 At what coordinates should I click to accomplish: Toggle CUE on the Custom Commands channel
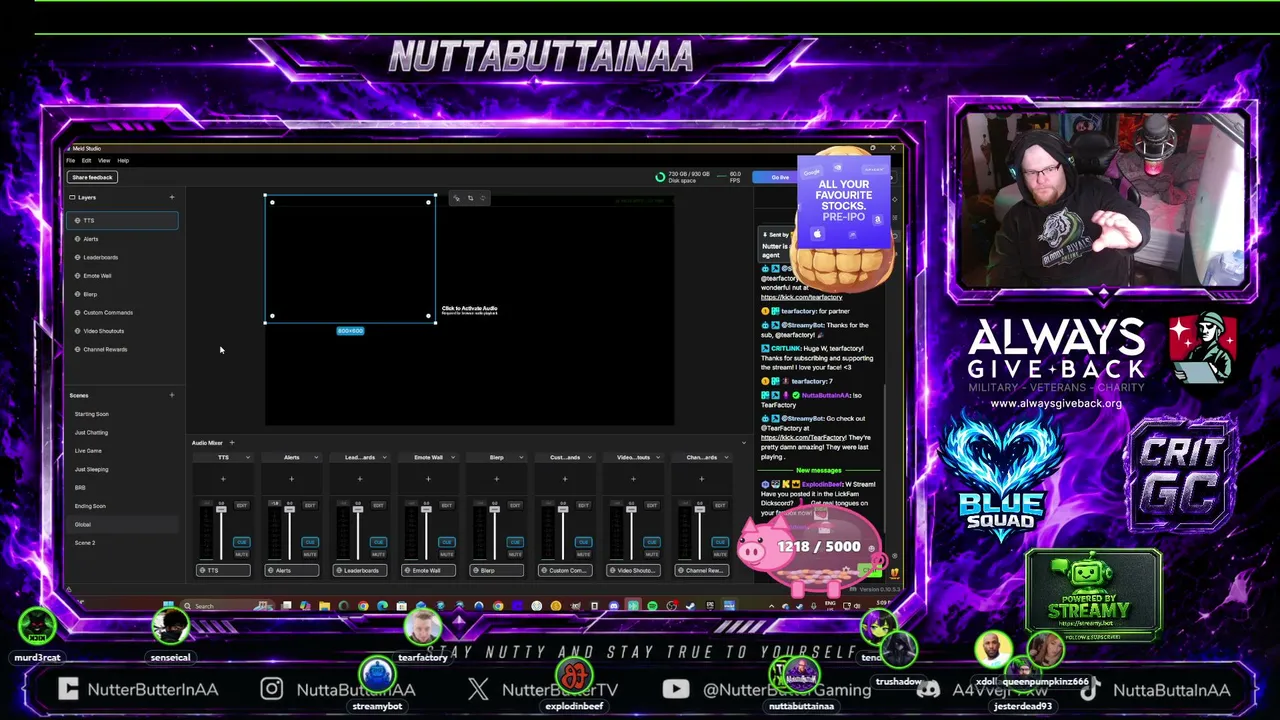[x=583, y=542]
